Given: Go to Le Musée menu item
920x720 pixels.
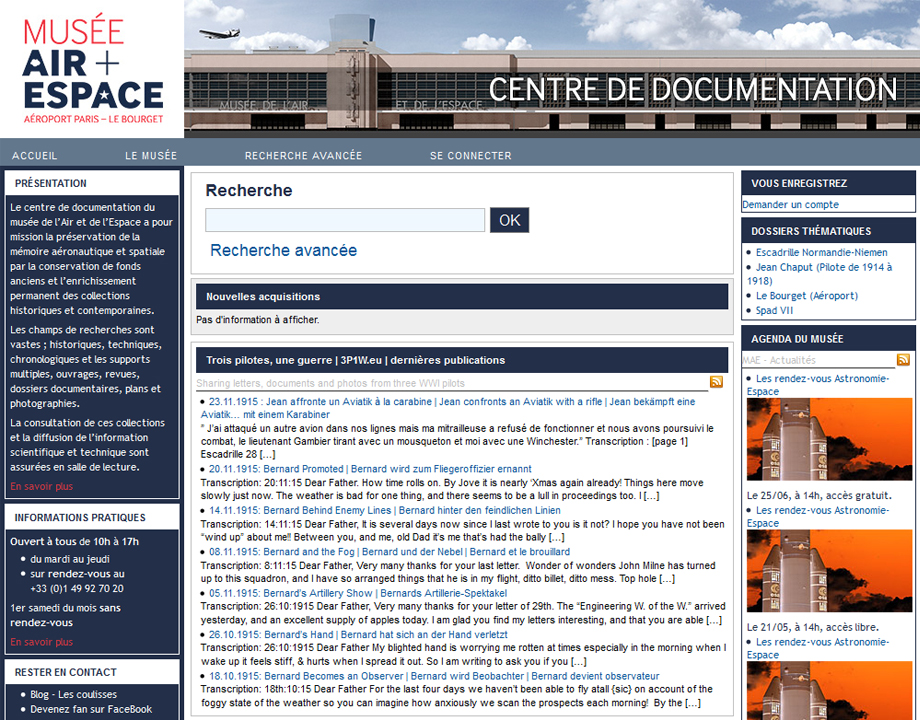Looking at the screenshot, I should coord(151,156).
